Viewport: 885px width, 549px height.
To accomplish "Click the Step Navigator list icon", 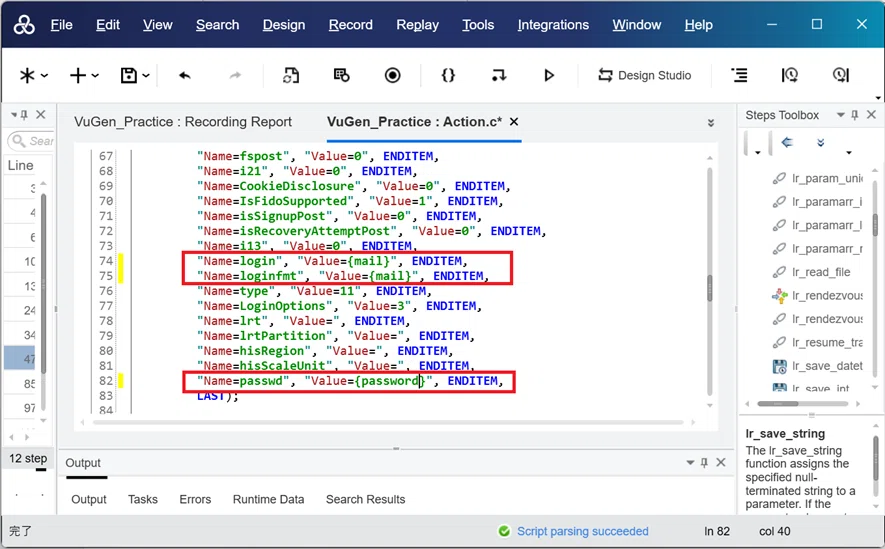I will coord(739,75).
